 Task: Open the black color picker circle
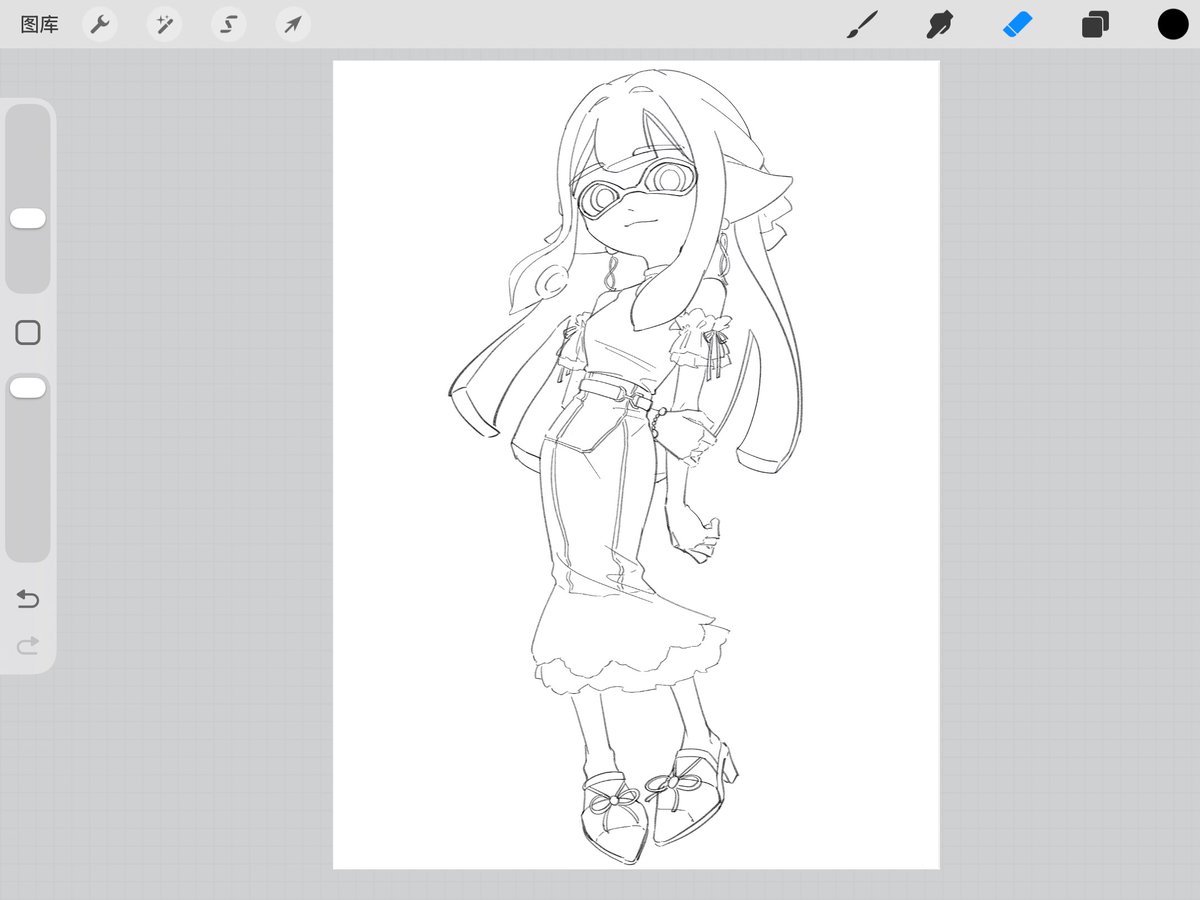pyautogui.click(x=1173, y=24)
